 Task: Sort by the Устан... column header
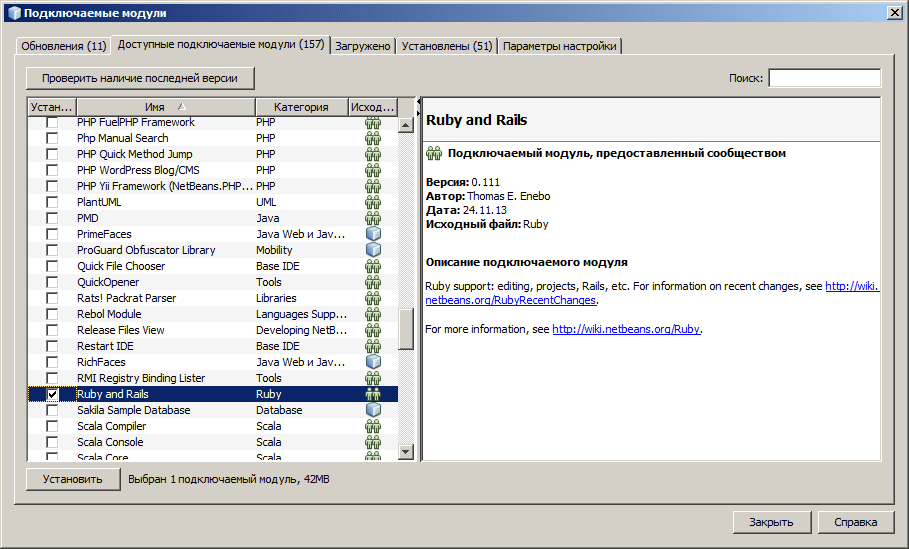click(52, 107)
